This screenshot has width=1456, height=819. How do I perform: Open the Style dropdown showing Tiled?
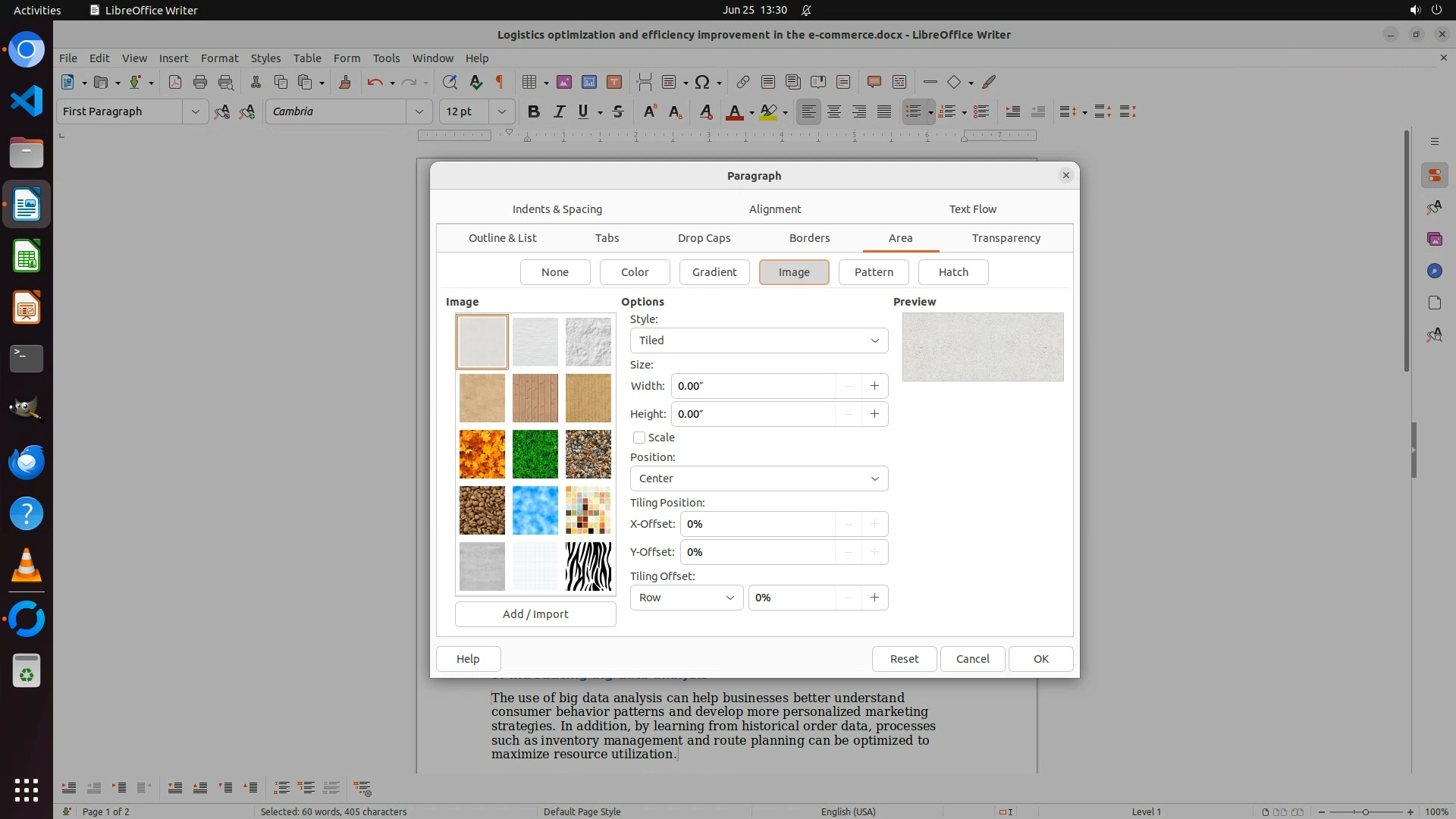(x=758, y=340)
